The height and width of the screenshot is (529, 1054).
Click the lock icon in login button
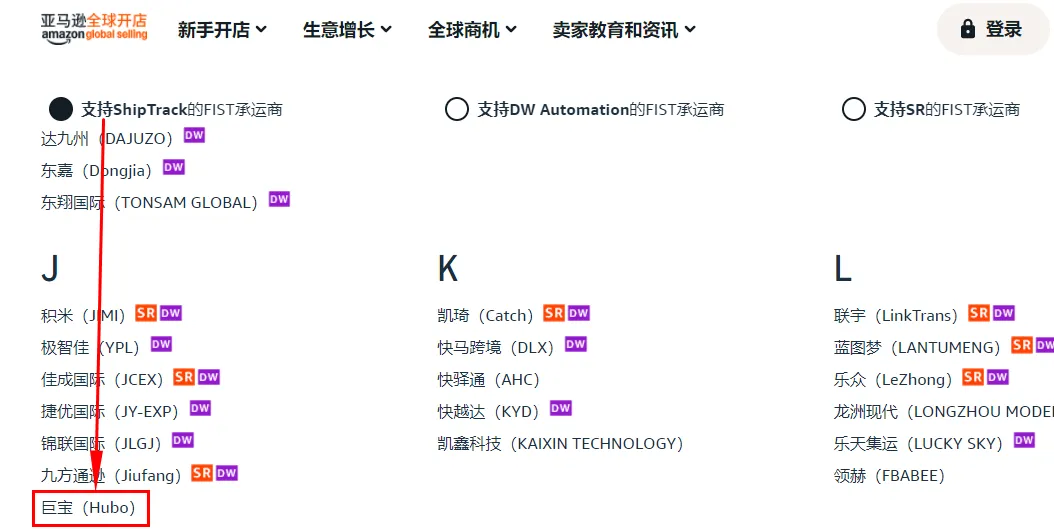pyautogui.click(x=967, y=29)
